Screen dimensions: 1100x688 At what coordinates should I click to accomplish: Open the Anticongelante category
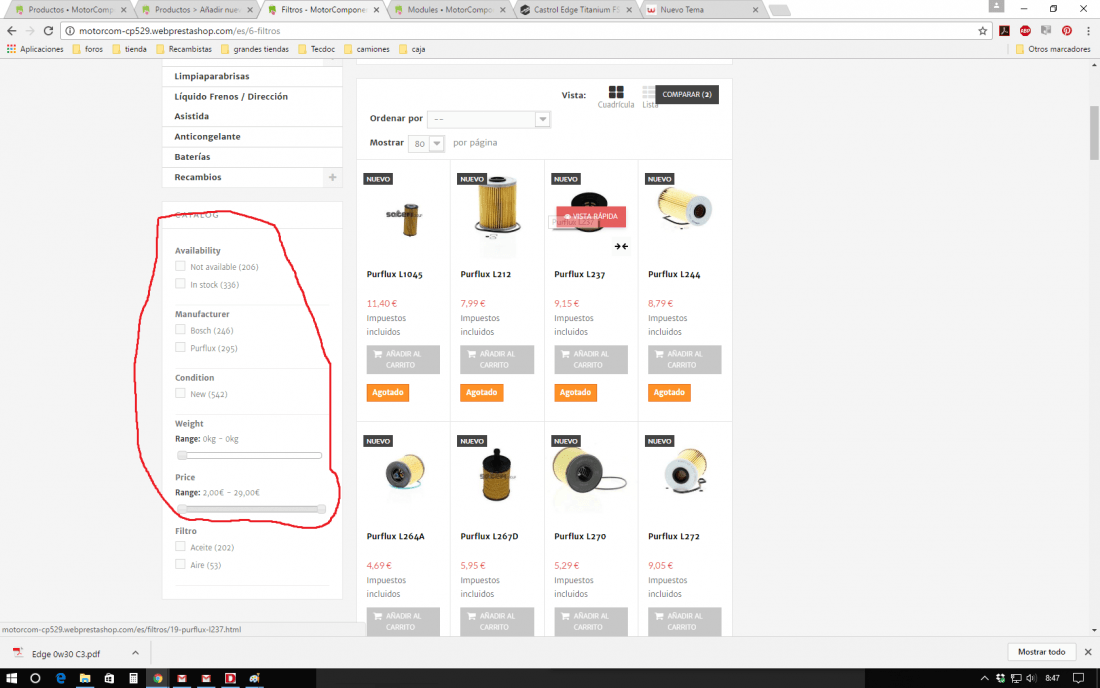click(x=208, y=137)
